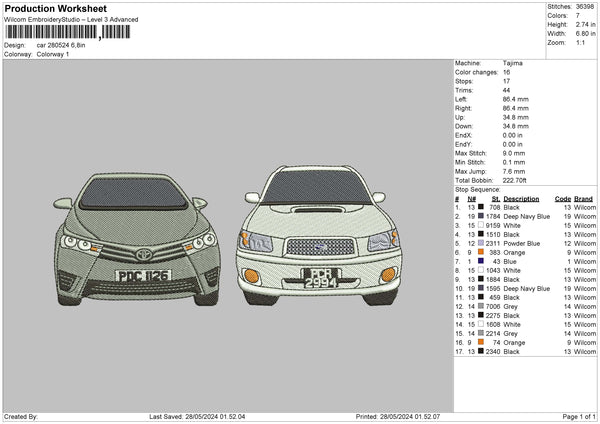This screenshot has width=600, height=424.
Task: Select the Zoom value 1:1
Action: click(580, 42)
